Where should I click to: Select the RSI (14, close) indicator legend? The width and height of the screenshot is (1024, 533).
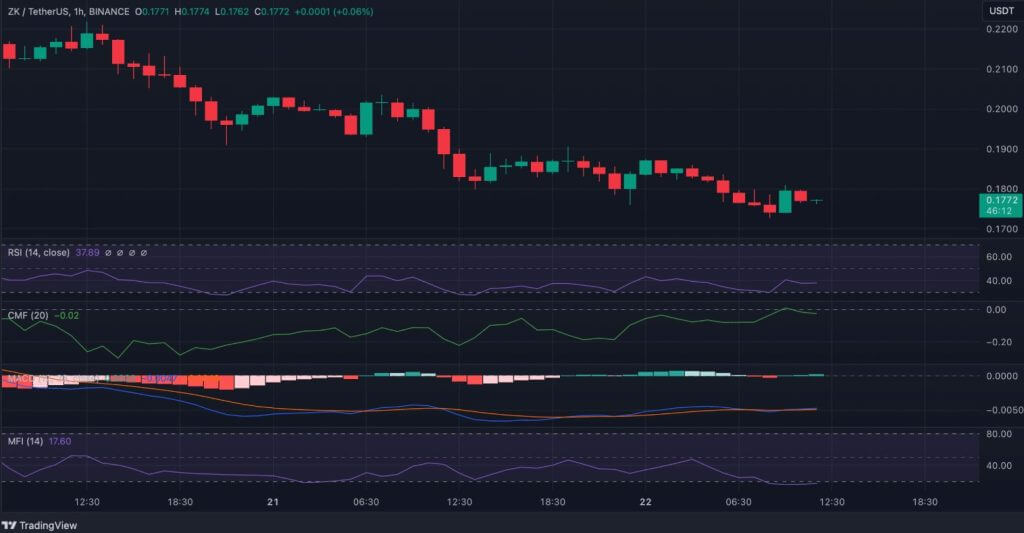39,252
